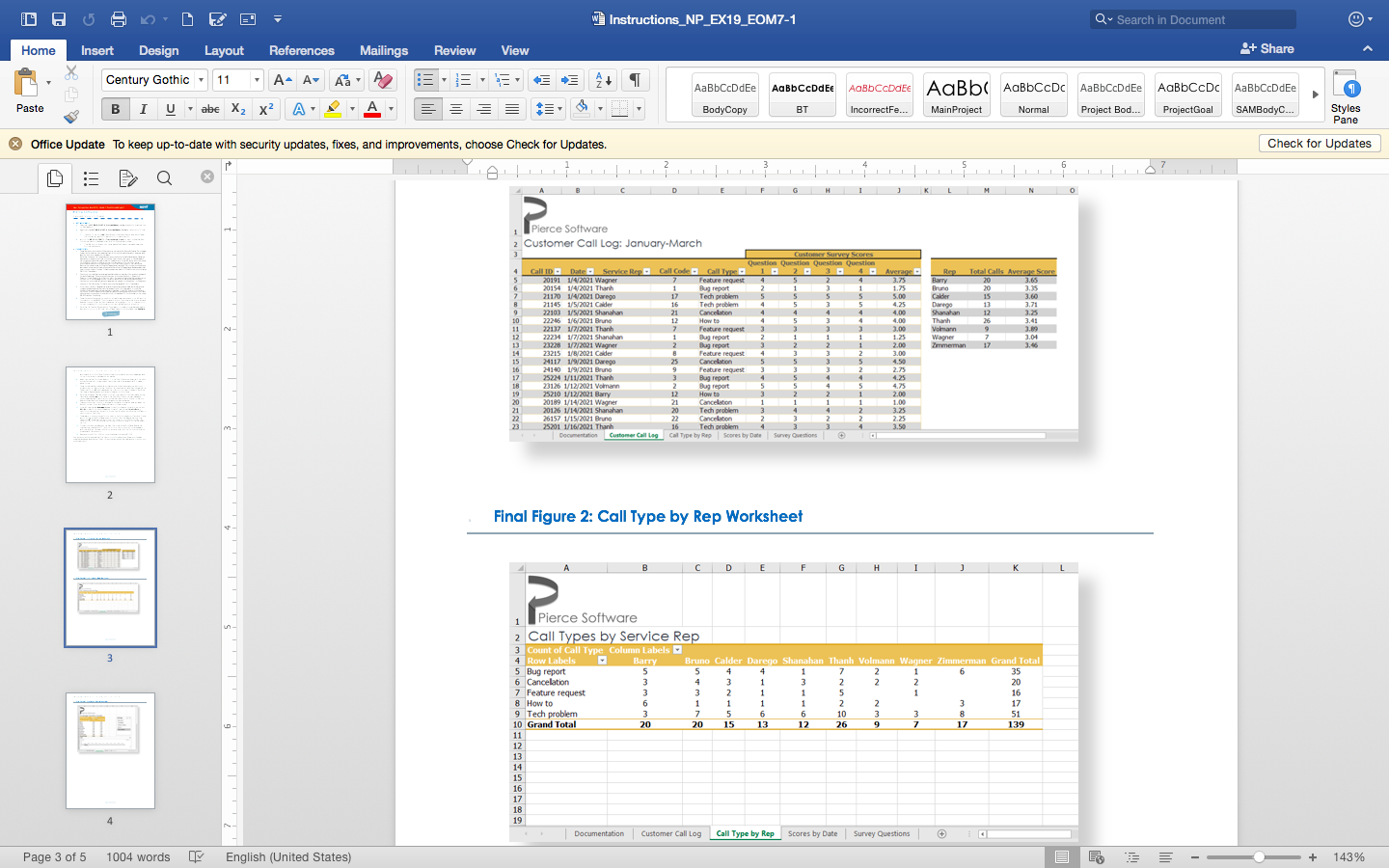1389x868 pixels.
Task: Expand the Paste options arrow
Action: click(48, 83)
